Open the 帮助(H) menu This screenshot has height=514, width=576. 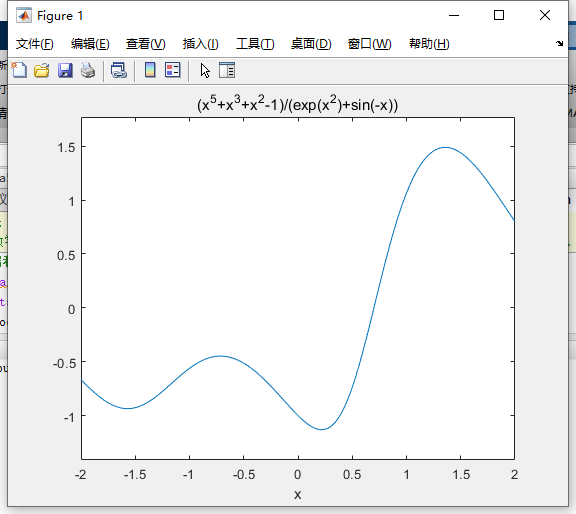click(429, 44)
